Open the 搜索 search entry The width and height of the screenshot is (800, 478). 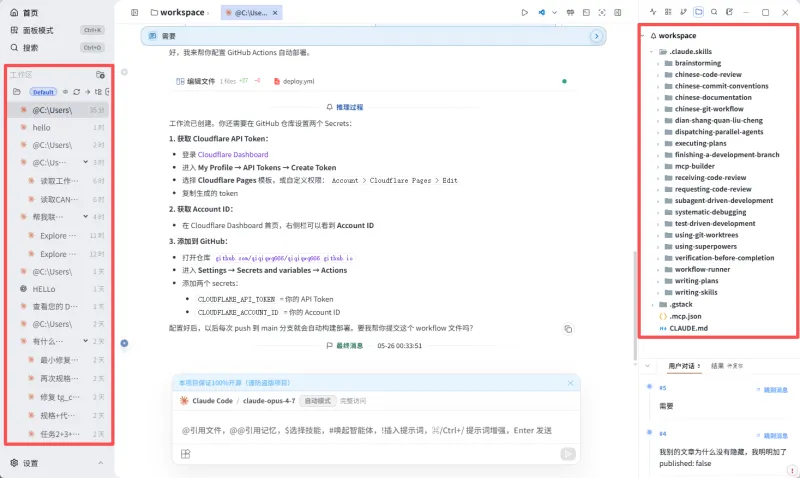tap(57, 47)
